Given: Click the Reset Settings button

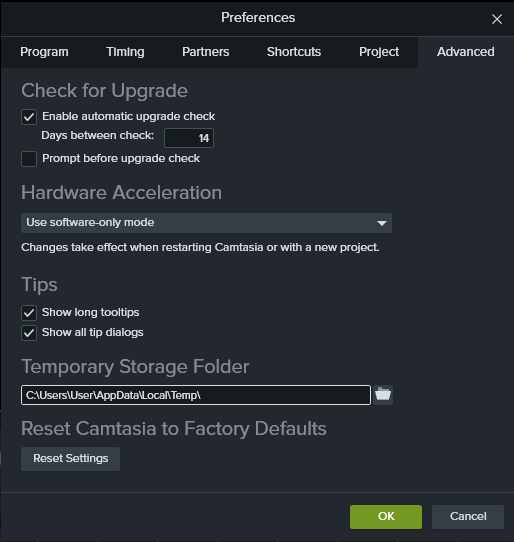Looking at the screenshot, I should click(71, 459).
